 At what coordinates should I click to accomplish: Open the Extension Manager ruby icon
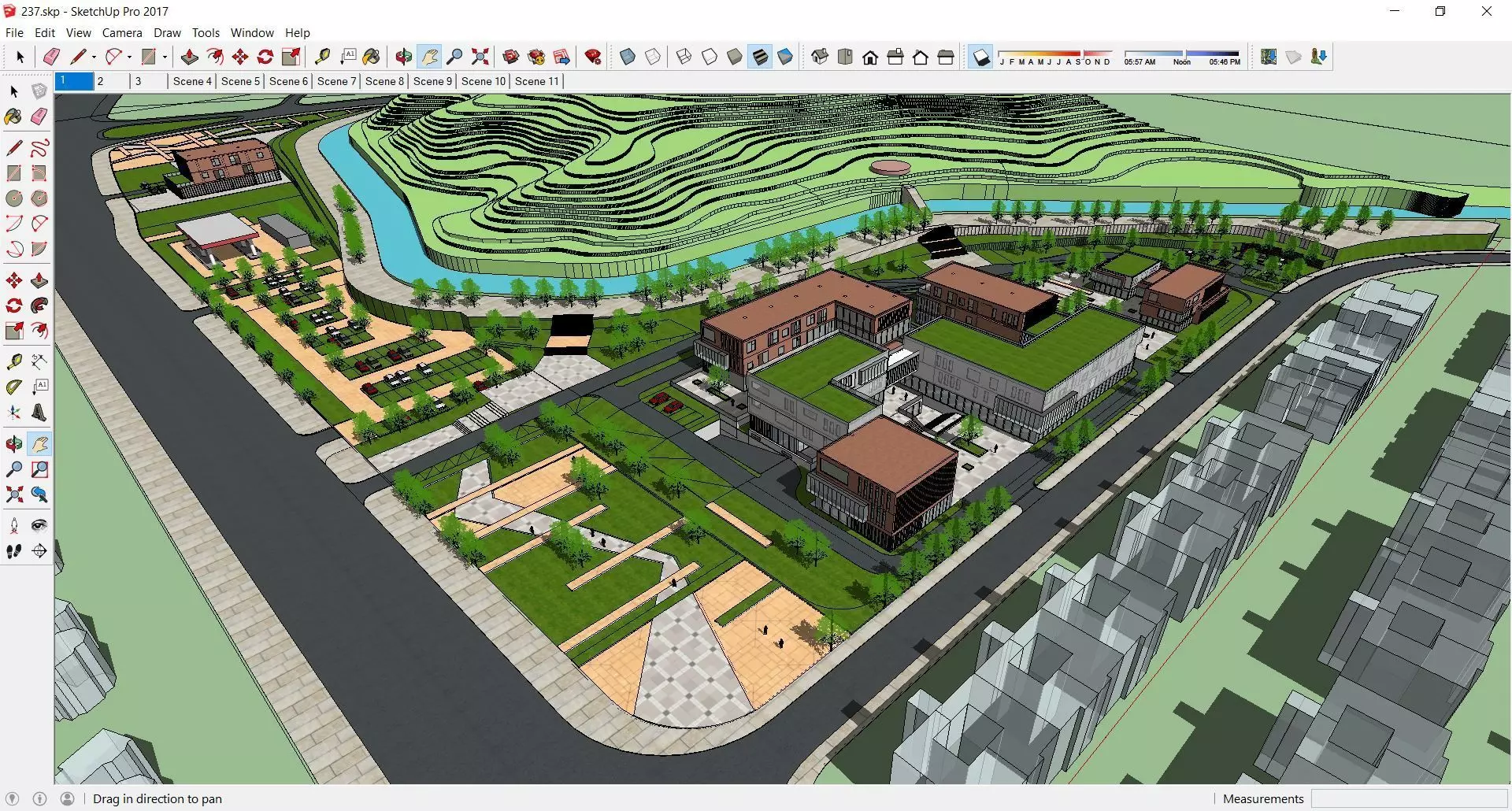(593, 57)
